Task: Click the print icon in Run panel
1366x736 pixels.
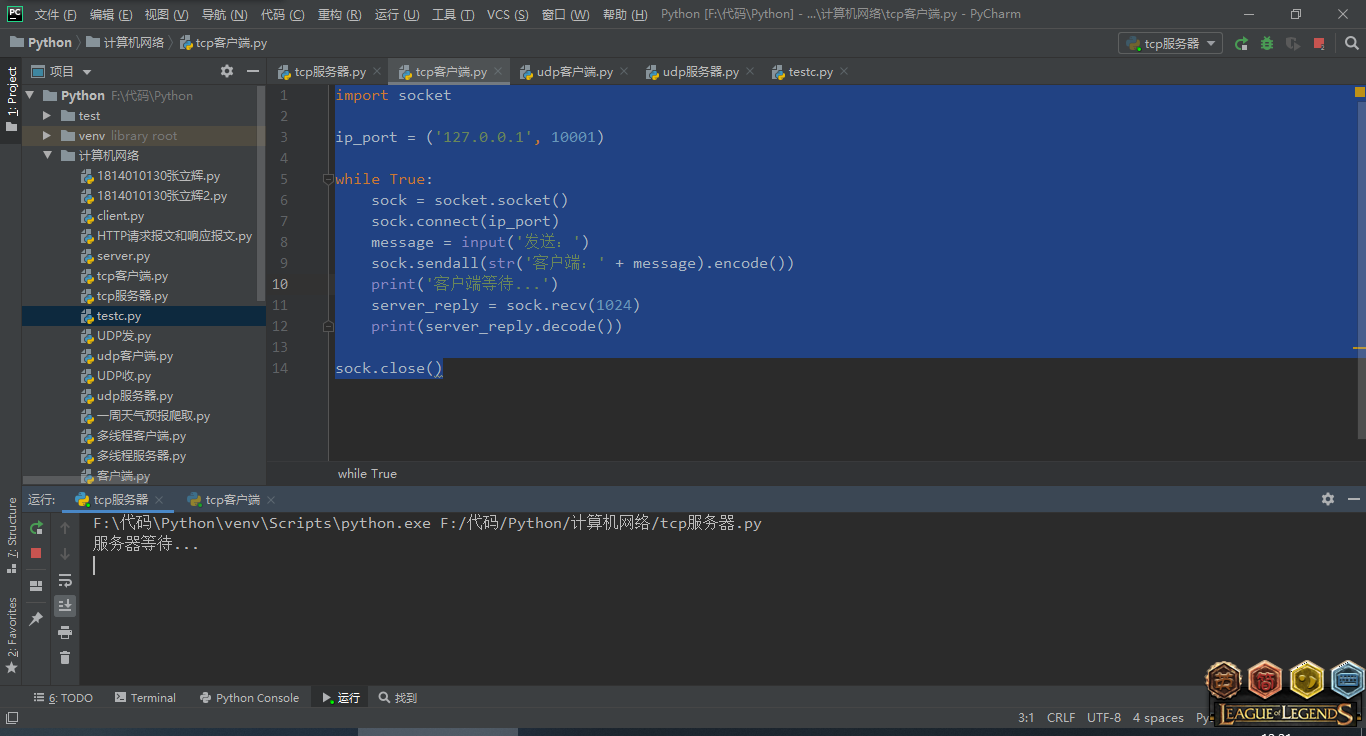Action: click(x=65, y=632)
